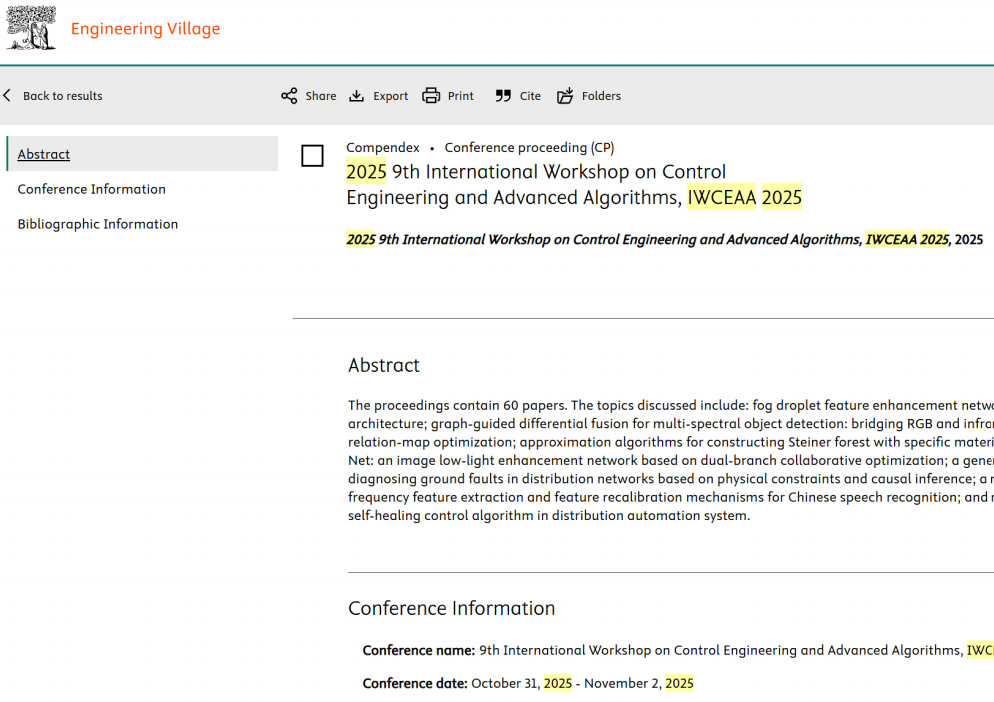Go to Engineering Village home link
The width and height of the screenshot is (994, 702).
[x=146, y=29]
